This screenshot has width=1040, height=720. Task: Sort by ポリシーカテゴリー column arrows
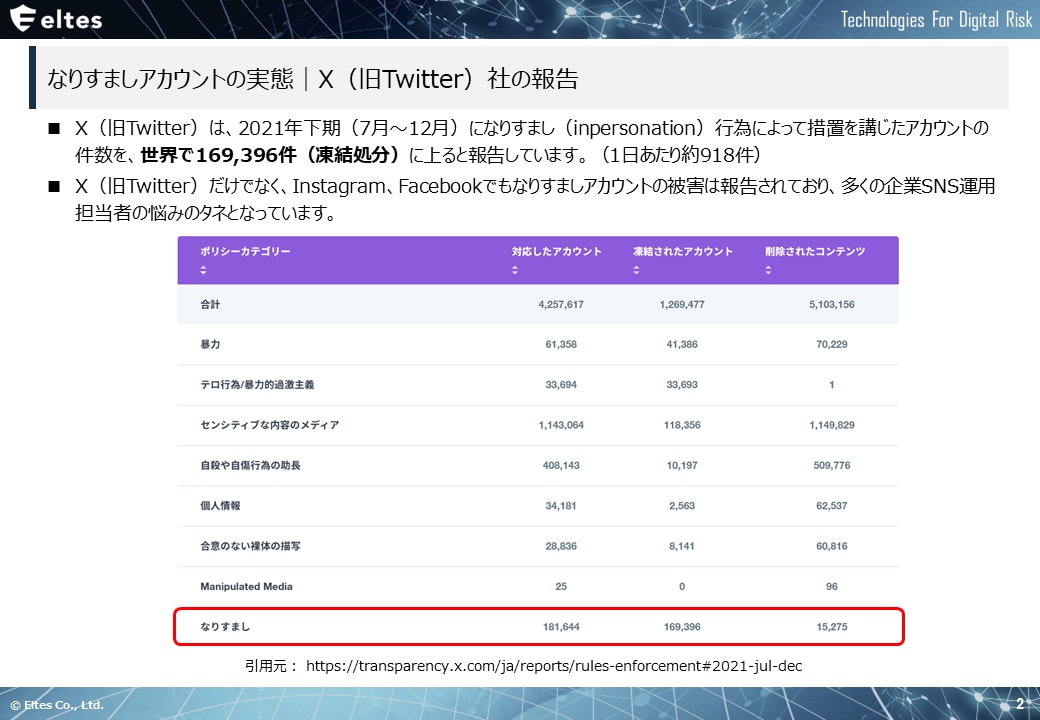tap(204, 270)
